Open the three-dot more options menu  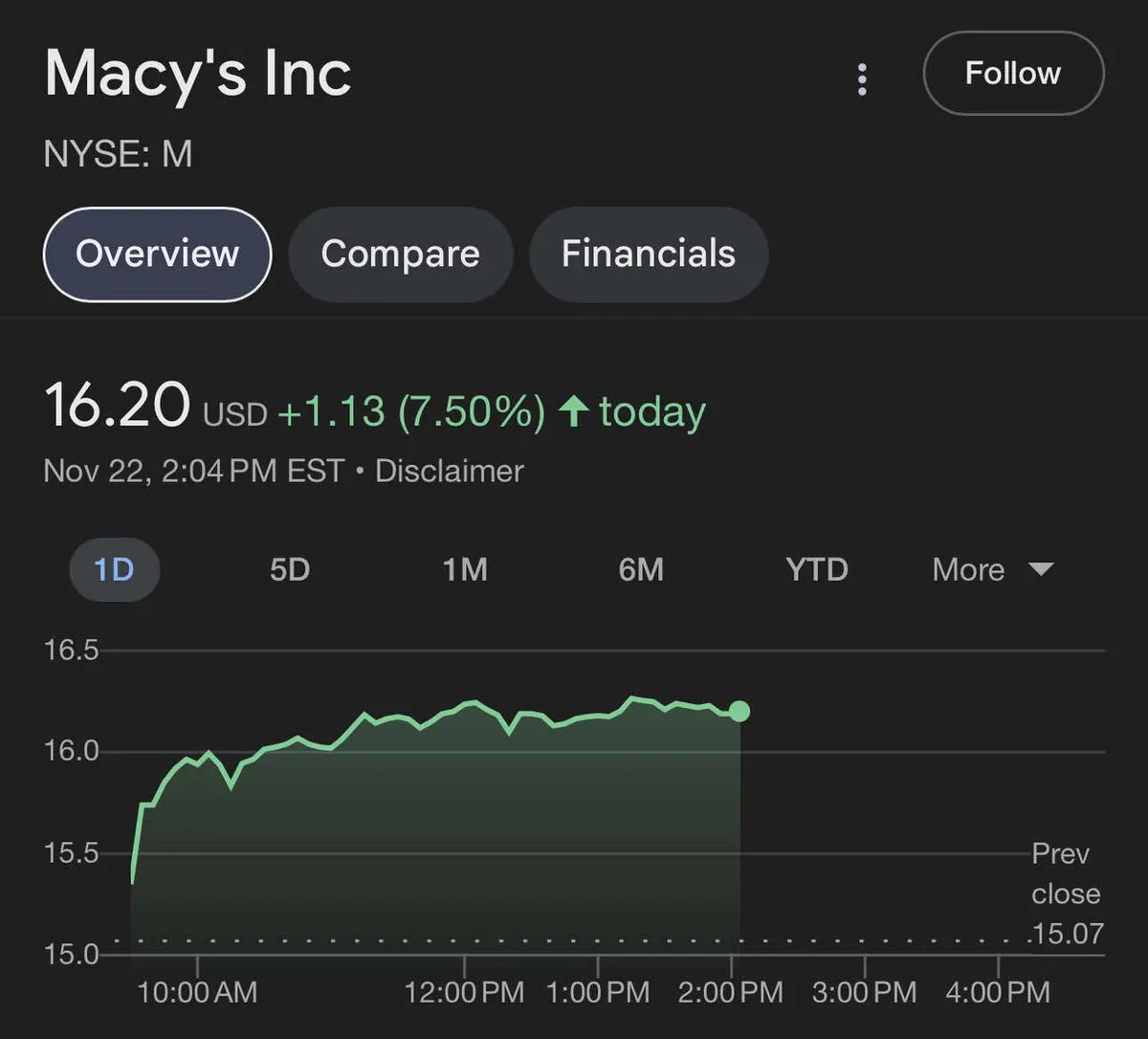tap(862, 79)
